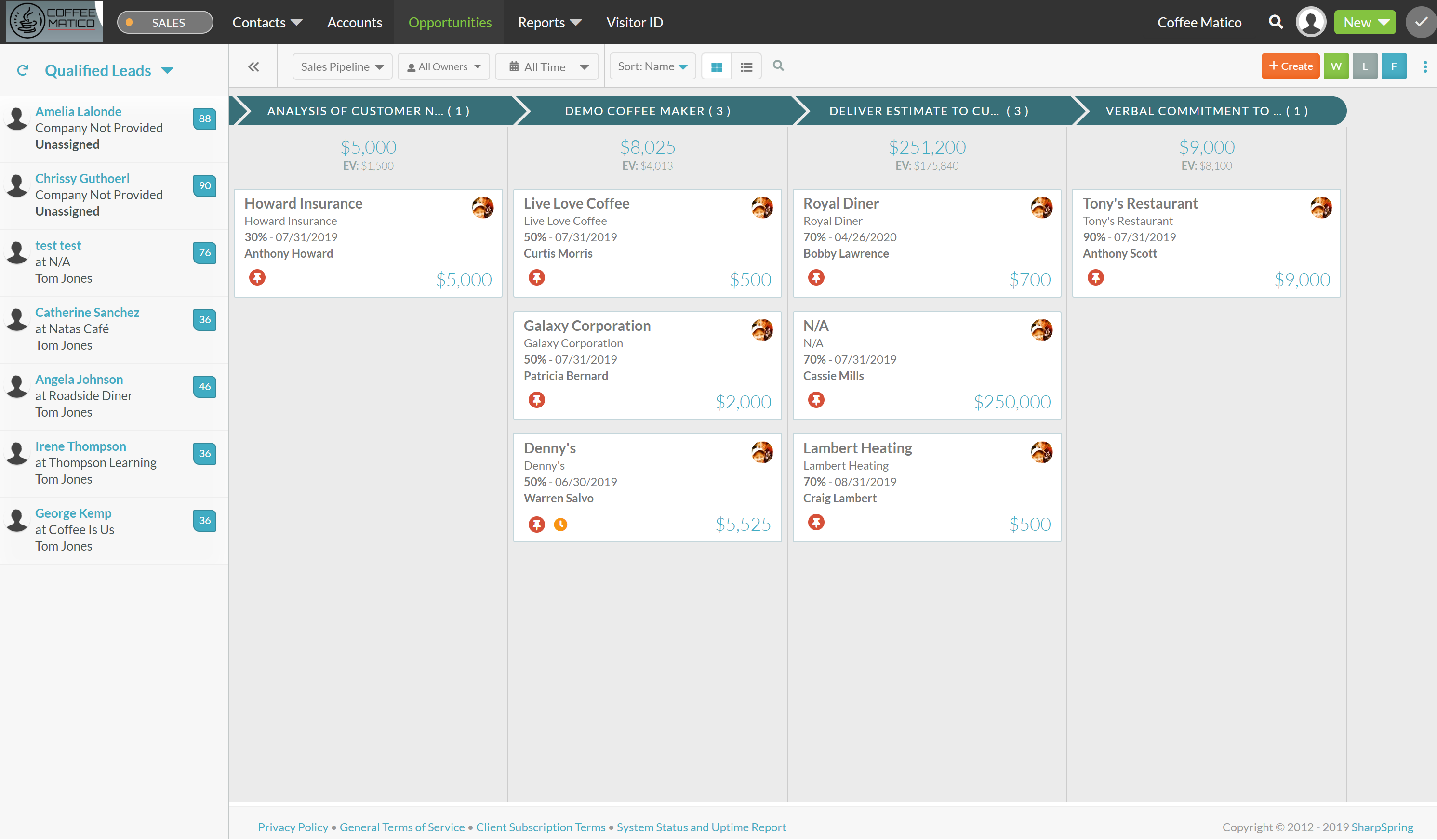Collapse the leads sidebar with double chevron
The image size is (1437, 840).
254,66
